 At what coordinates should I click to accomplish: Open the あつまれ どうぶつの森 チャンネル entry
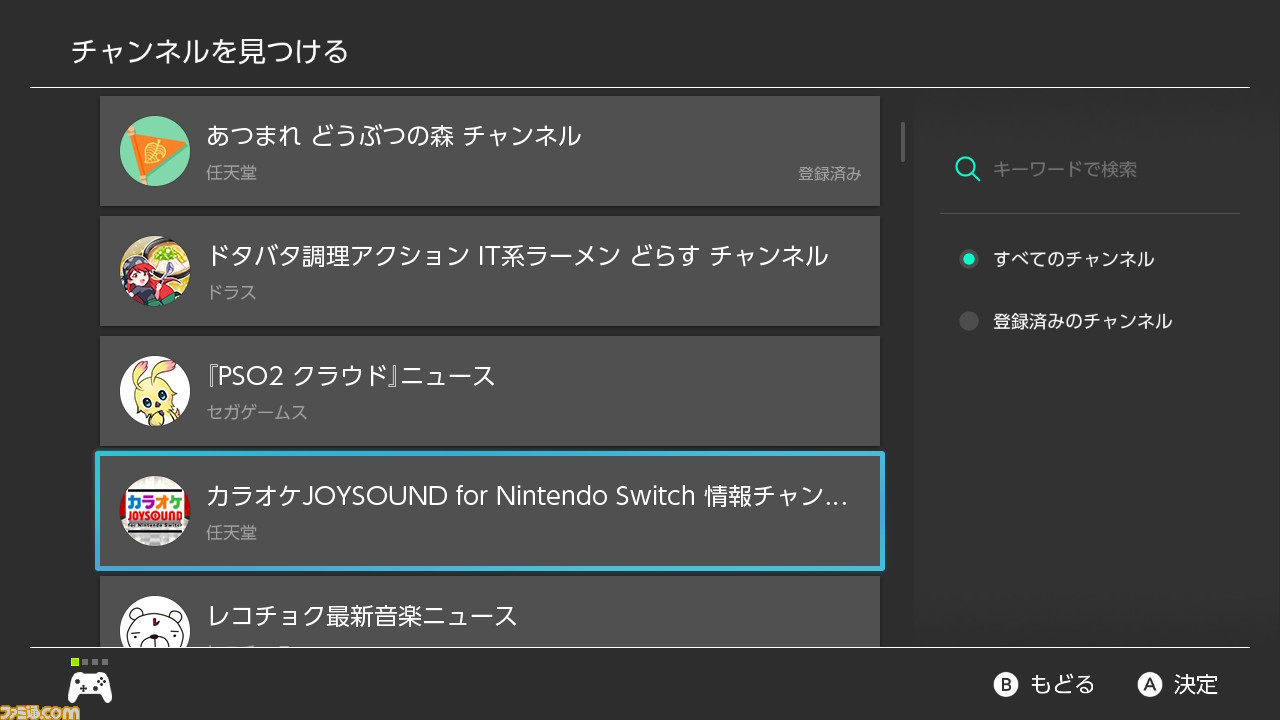point(490,151)
